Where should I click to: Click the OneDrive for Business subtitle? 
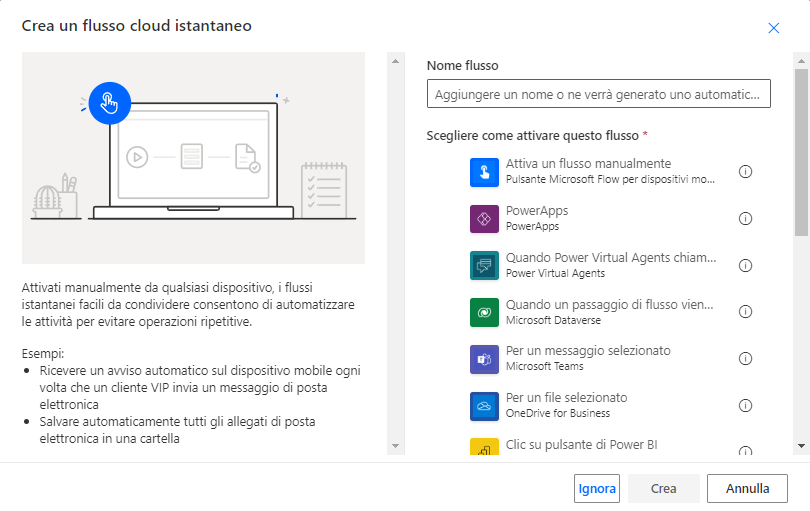pos(558,413)
